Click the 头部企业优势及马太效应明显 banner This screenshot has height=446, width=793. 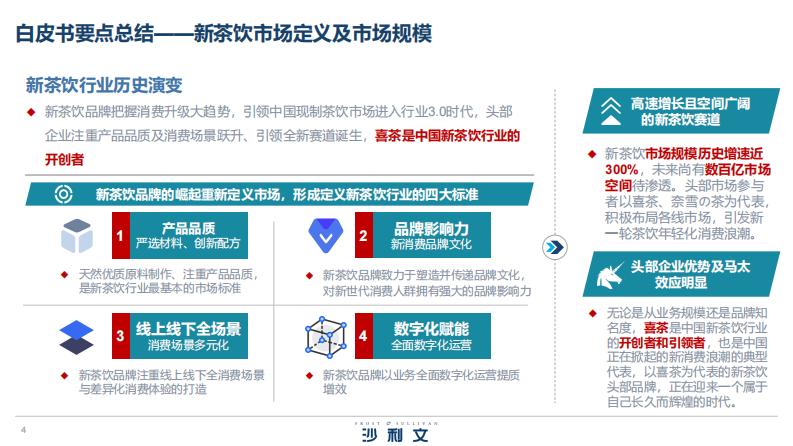click(x=681, y=274)
